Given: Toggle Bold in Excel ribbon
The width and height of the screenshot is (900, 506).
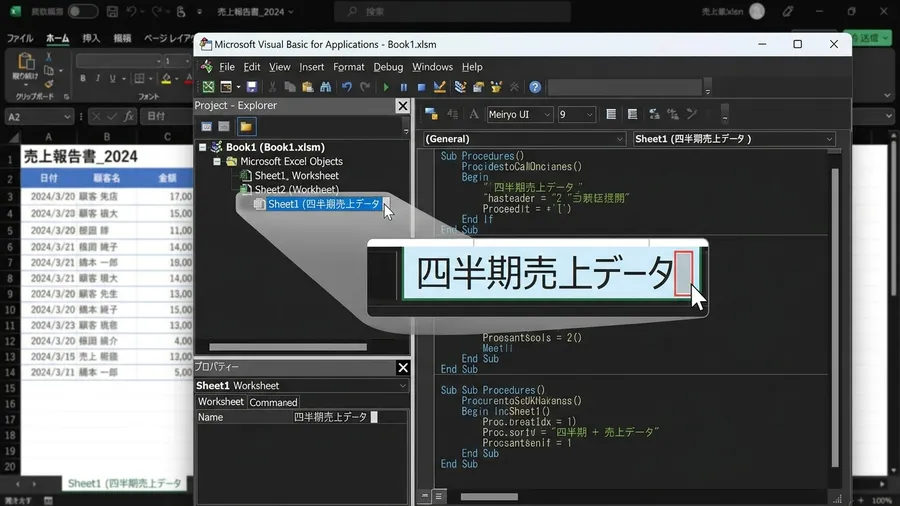Looking at the screenshot, I should pyautogui.click(x=83, y=79).
